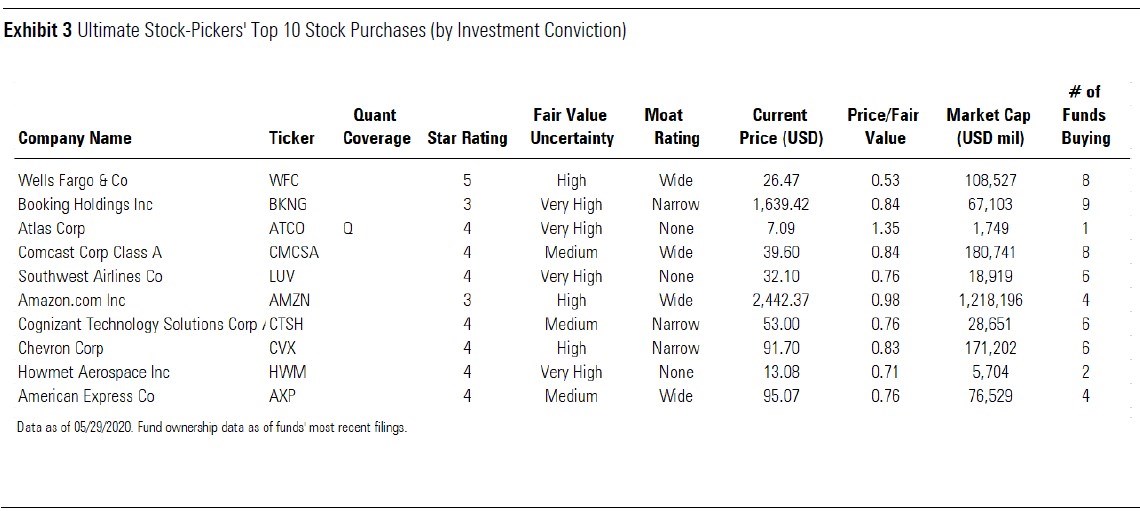The image size is (1140, 511).
Task: Select the Ticker column header
Action: point(292,138)
